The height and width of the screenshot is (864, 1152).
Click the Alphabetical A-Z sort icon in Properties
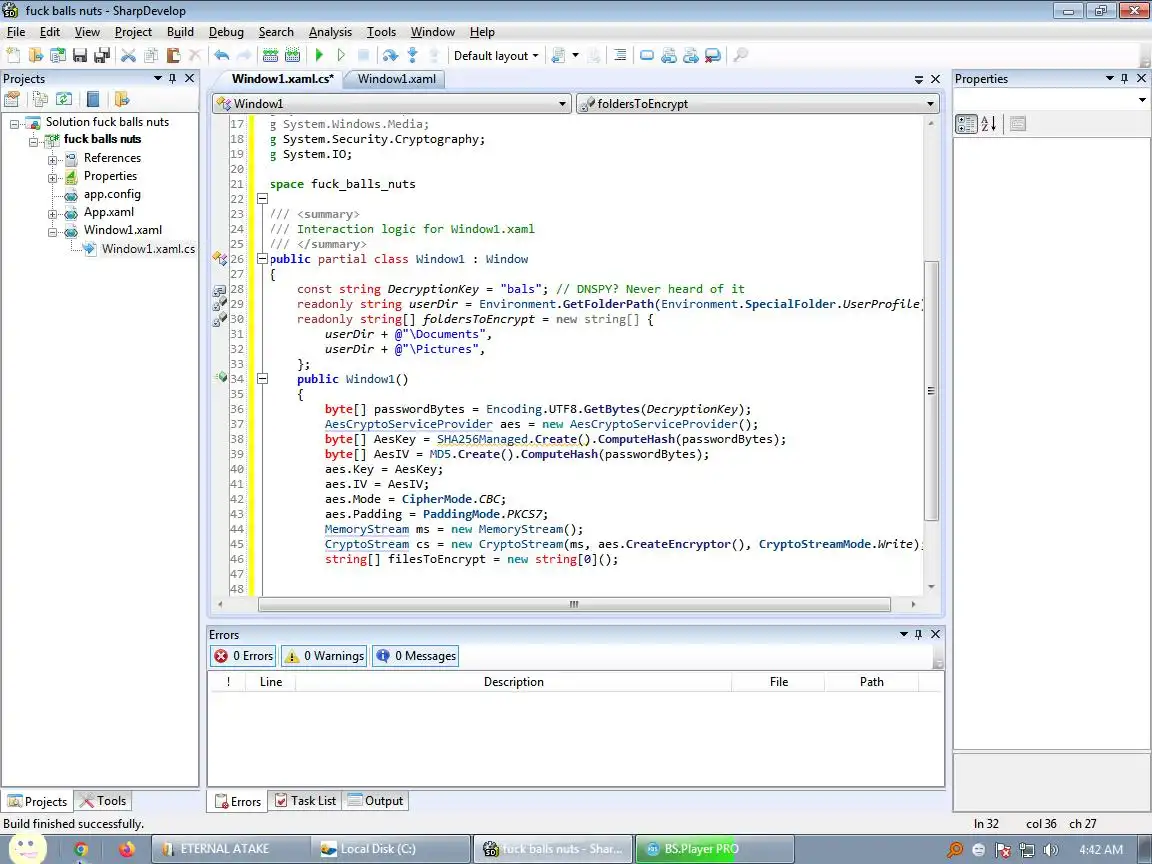point(989,123)
